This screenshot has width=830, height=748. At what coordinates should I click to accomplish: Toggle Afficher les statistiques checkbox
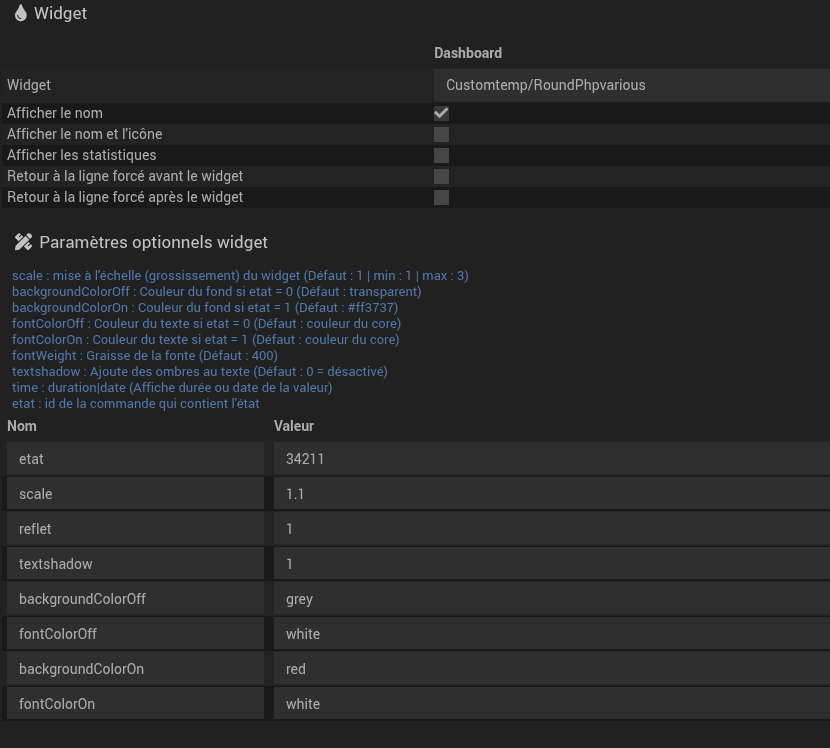pyautogui.click(x=441, y=155)
